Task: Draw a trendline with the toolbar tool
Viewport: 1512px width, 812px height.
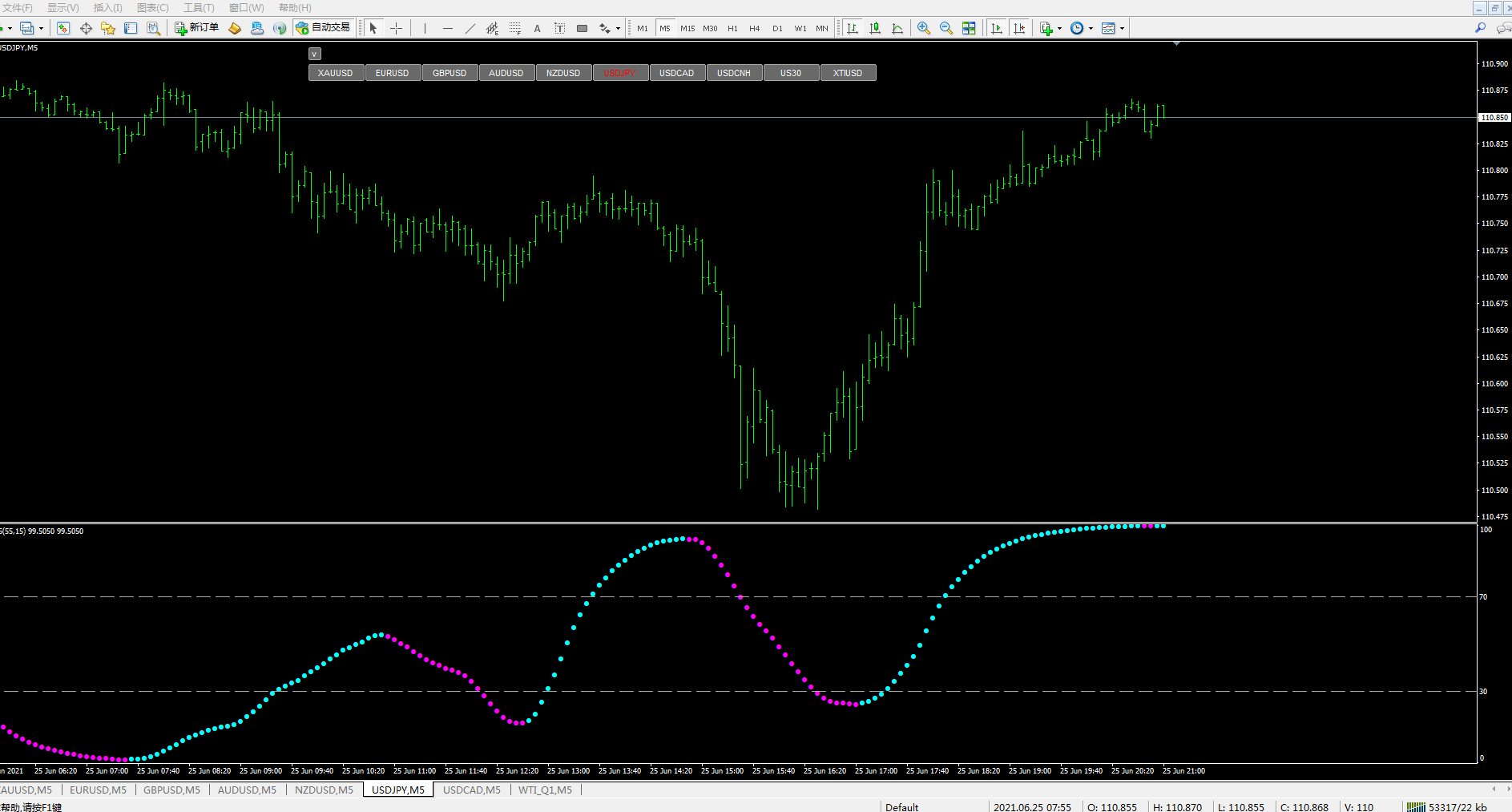Action: point(470,28)
